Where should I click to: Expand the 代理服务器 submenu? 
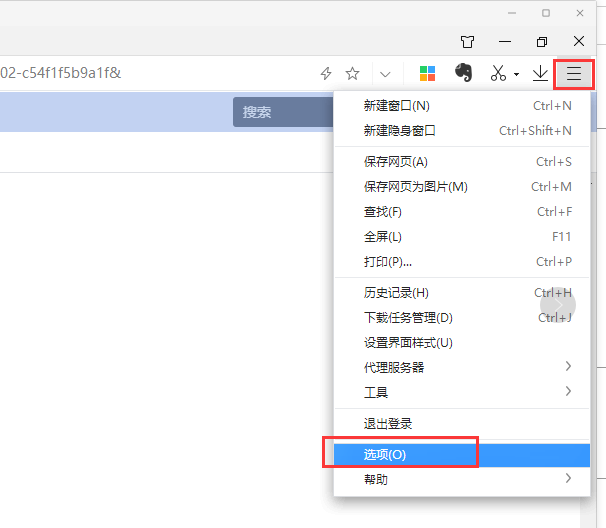[x=462, y=367]
